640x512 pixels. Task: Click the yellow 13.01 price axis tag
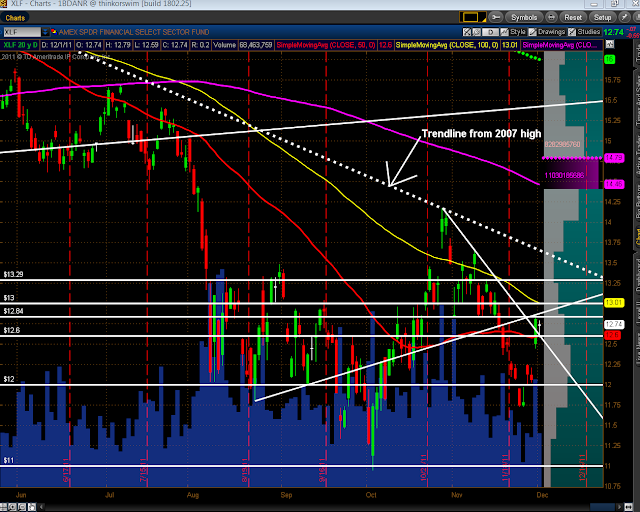614,303
